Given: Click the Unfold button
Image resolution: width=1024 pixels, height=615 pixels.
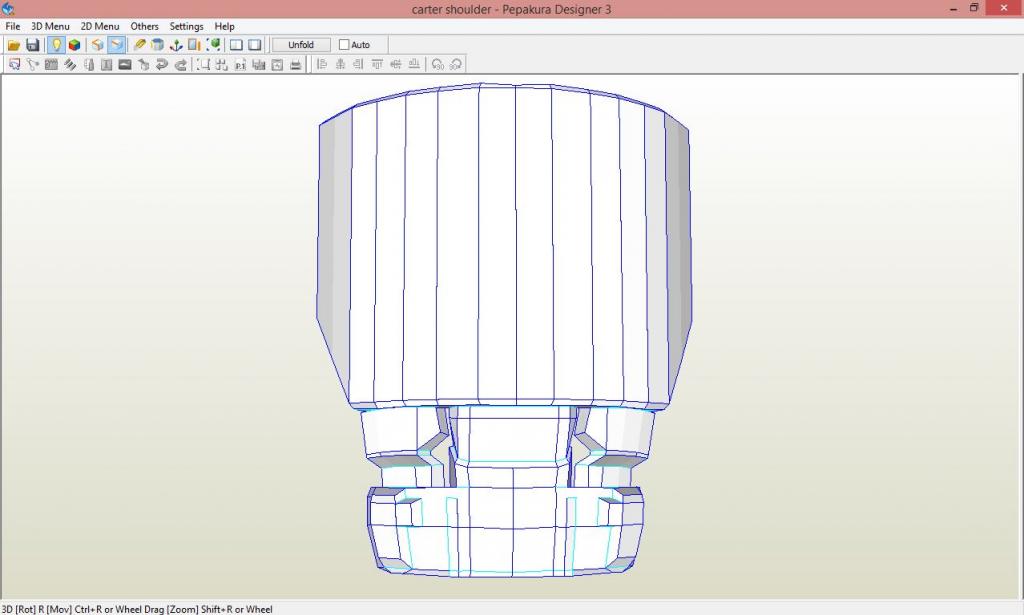Looking at the screenshot, I should click(x=301, y=45).
